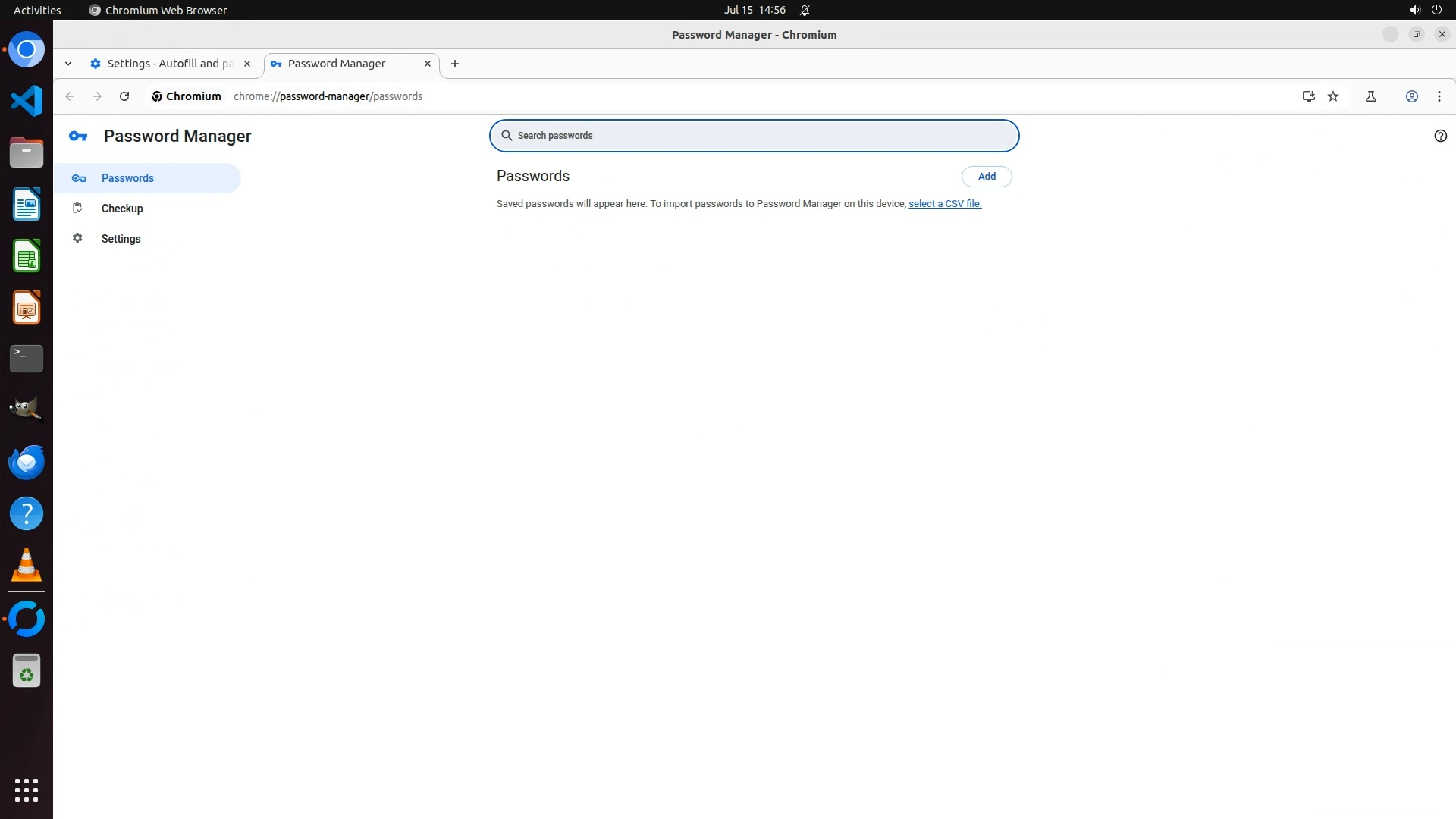
Task: Open the Chromium three-dot menu
Action: pos(1439,96)
